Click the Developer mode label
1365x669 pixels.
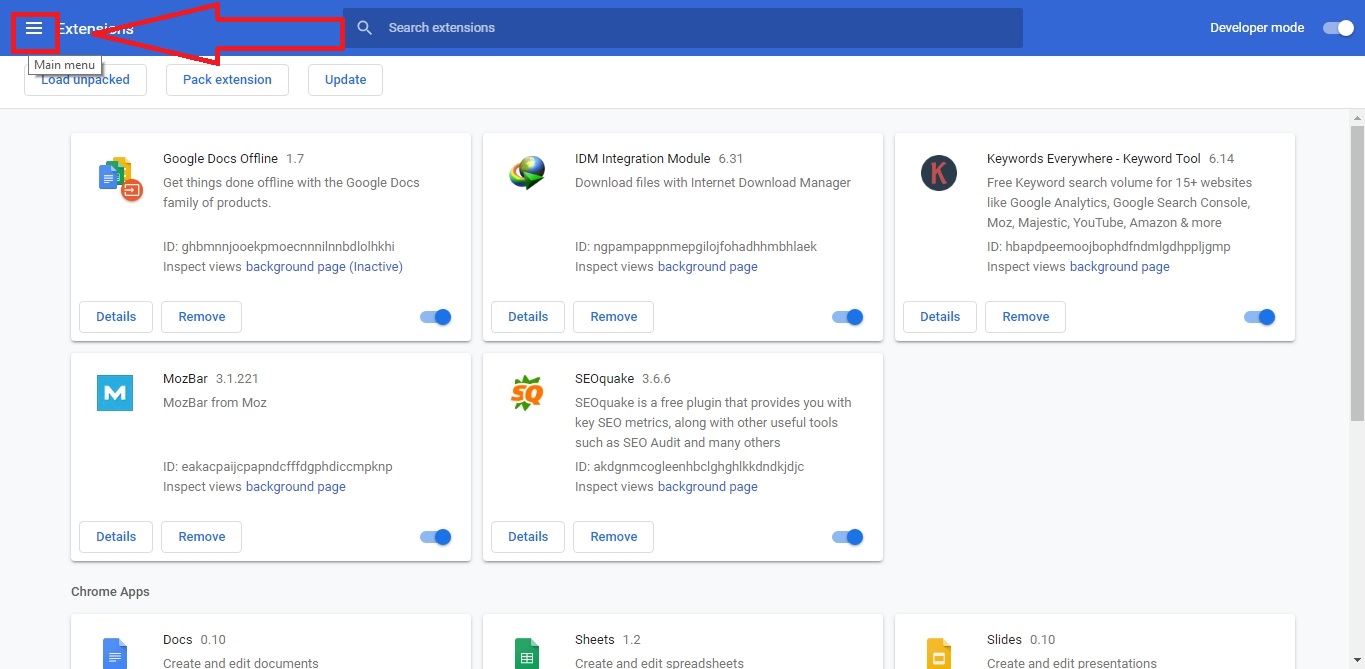(1257, 28)
